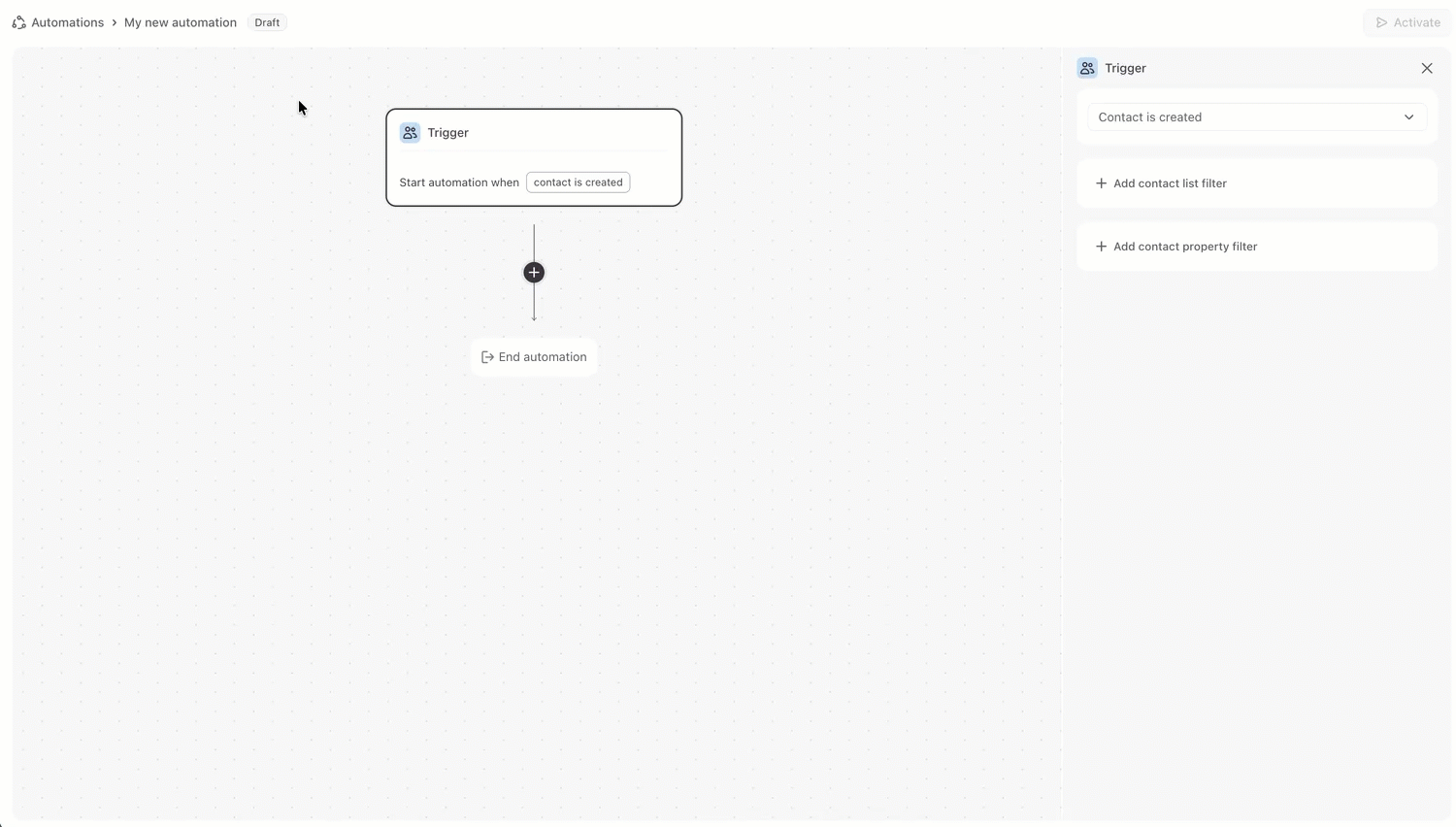Image resolution: width=1456 pixels, height=827 pixels.
Task: Add a step with the plus circle
Action: point(534,273)
